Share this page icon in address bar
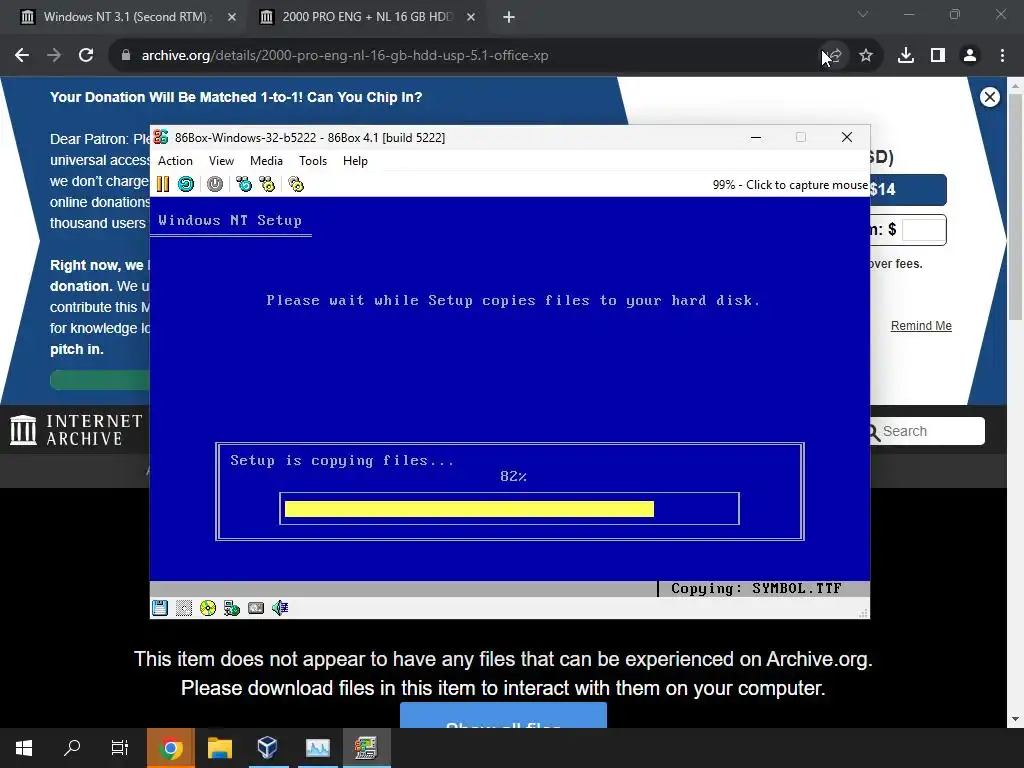This screenshot has height=768, width=1024. 834,56
